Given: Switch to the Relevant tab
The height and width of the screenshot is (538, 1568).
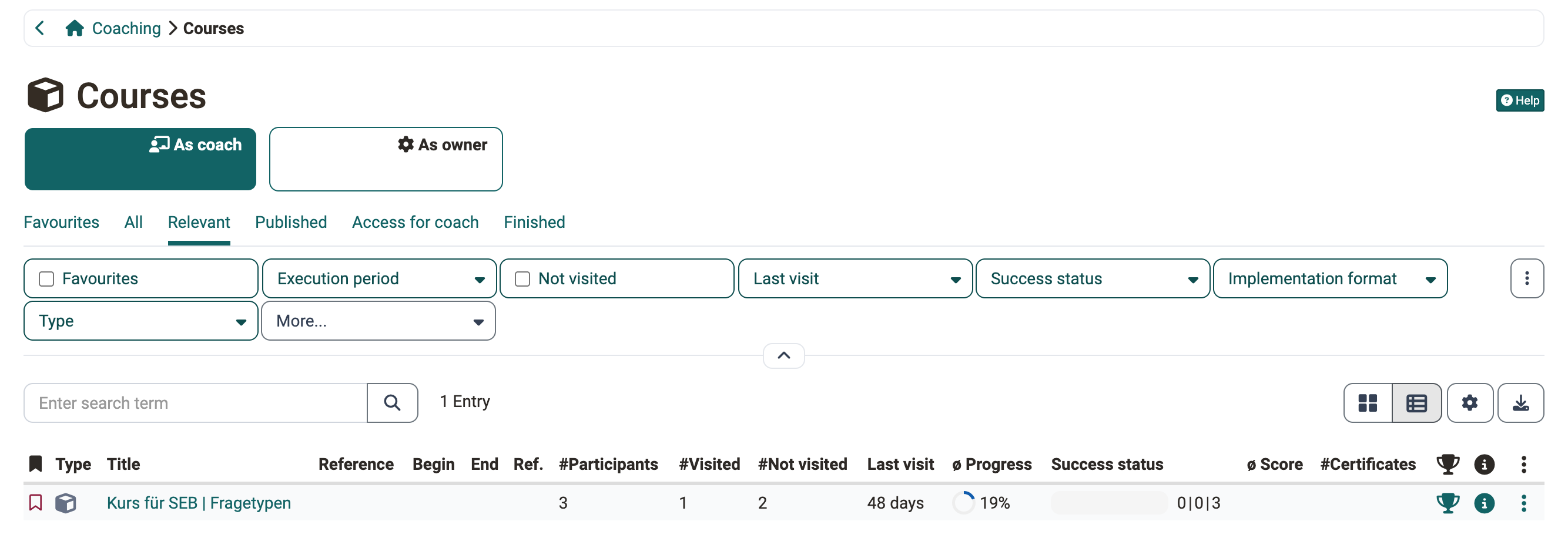Looking at the screenshot, I should 199,222.
